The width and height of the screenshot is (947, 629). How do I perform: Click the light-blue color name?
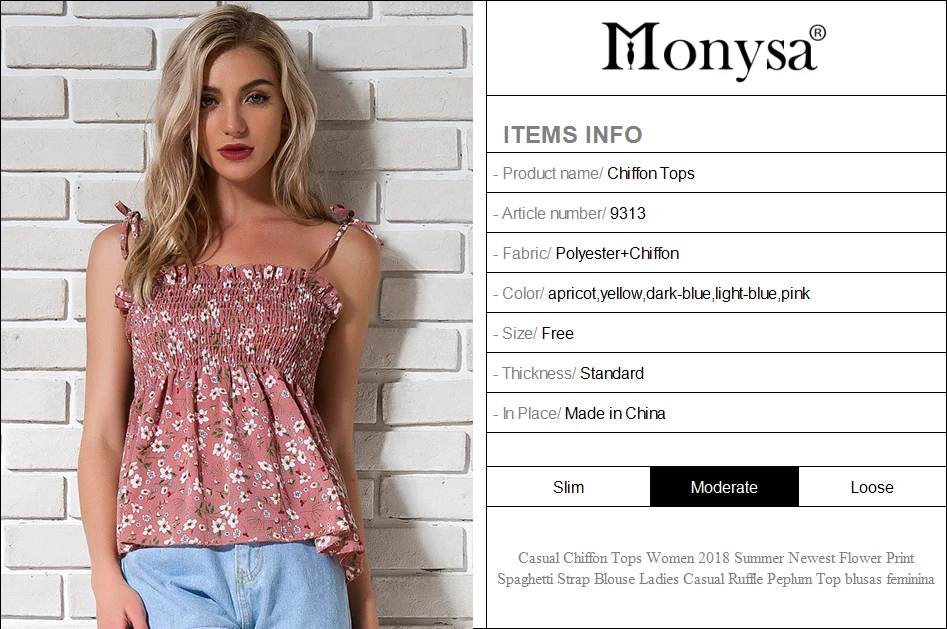click(746, 294)
